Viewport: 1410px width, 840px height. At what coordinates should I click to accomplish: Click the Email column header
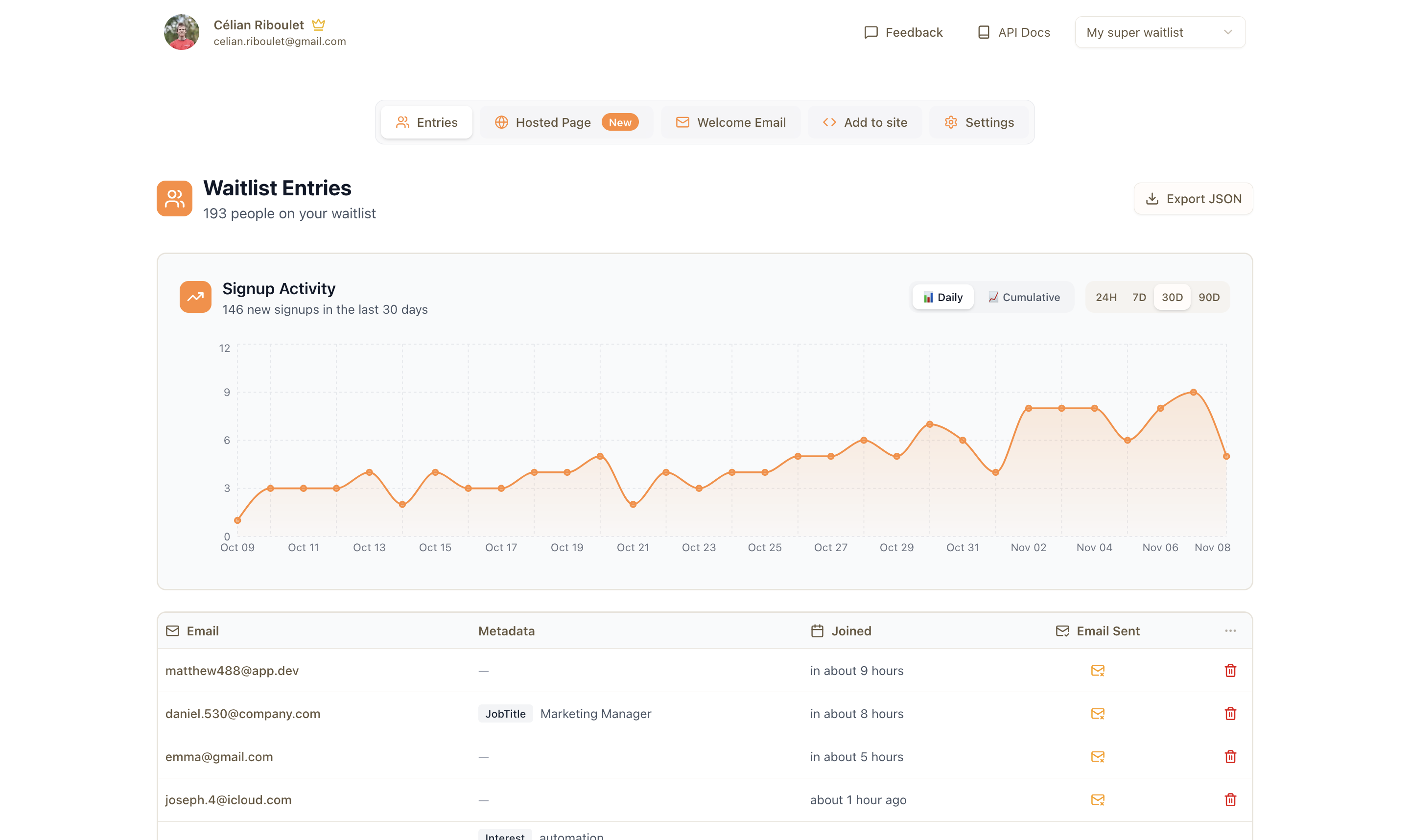192,630
